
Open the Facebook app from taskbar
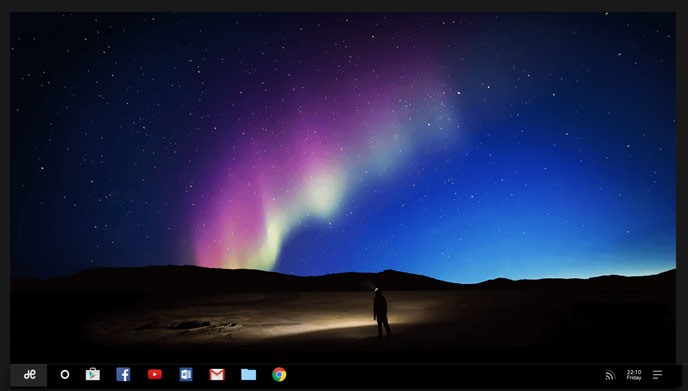point(123,374)
